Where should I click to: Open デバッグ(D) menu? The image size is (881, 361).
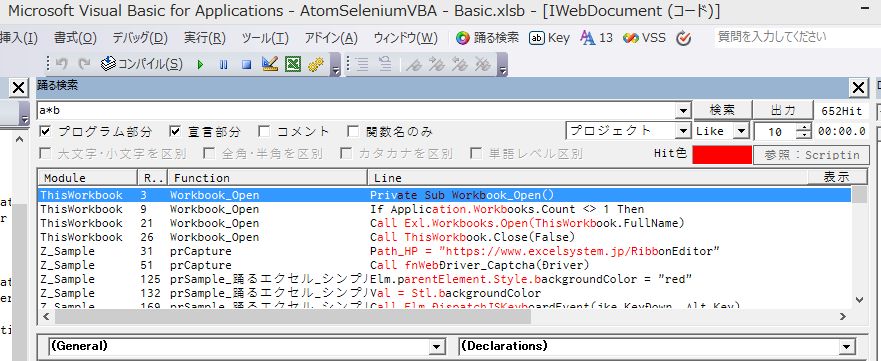(x=140, y=38)
